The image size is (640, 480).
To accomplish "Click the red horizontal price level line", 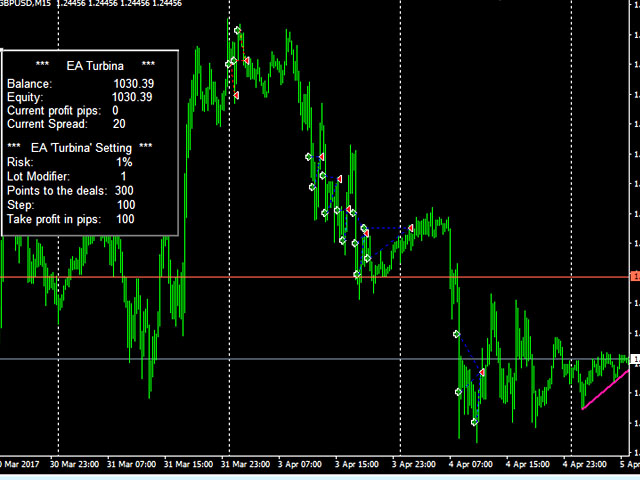I will [x=300, y=276].
